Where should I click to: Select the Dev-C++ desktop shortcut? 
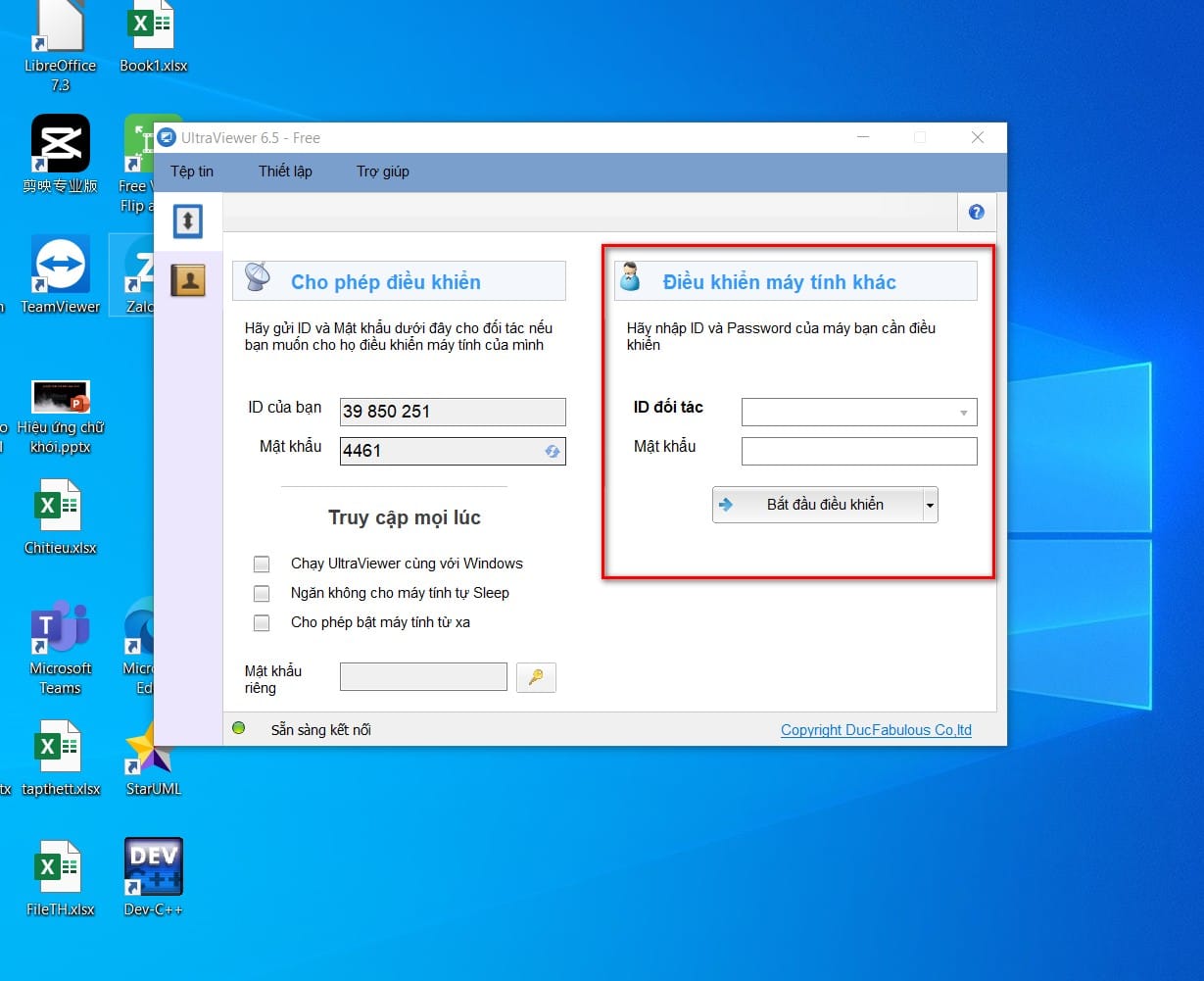(154, 878)
